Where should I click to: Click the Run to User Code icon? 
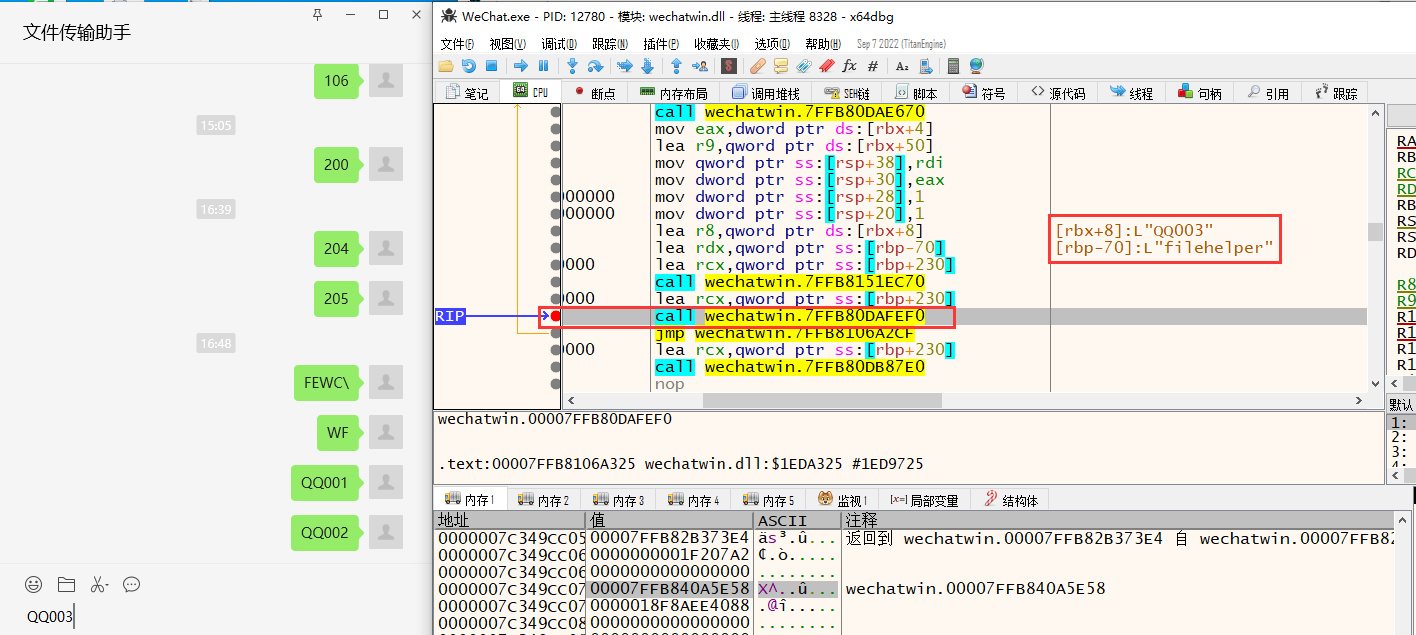click(x=700, y=66)
